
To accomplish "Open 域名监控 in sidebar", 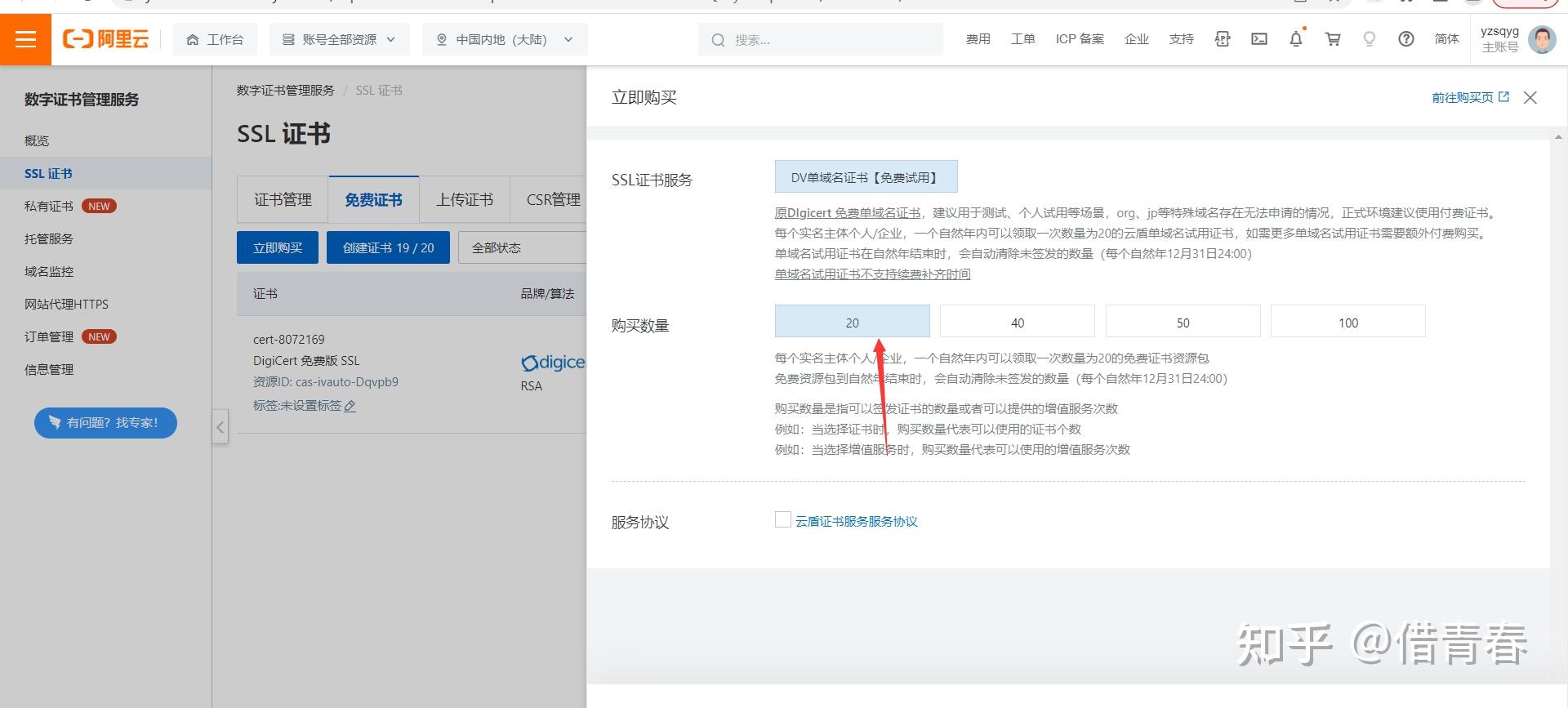I will click(x=49, y=271).
